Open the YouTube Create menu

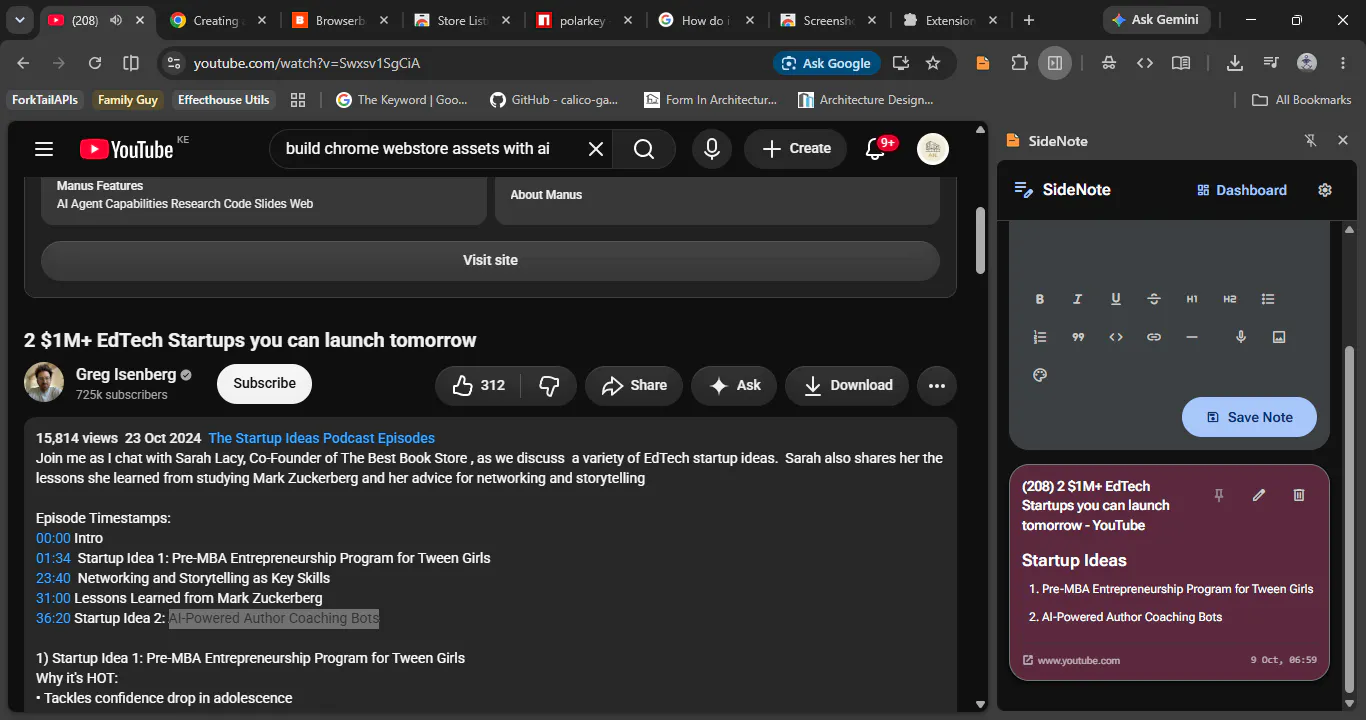796,149
